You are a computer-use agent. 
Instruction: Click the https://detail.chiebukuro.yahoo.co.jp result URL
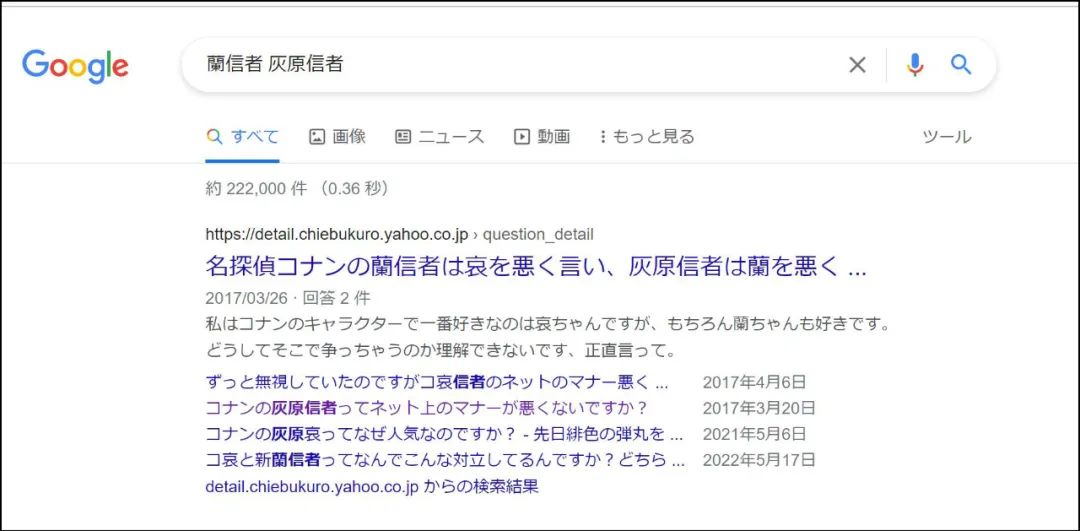337,234
